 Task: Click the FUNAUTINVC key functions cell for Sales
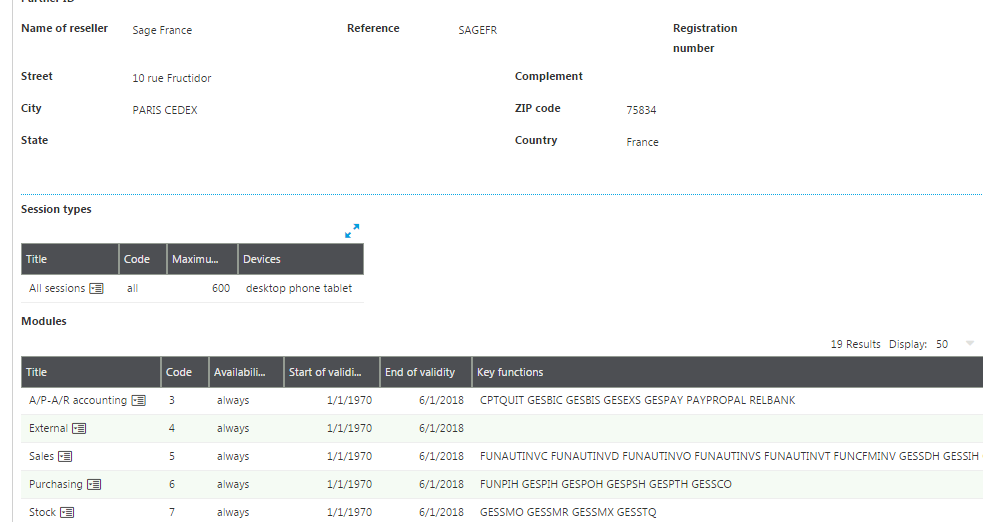[x=729, y=456]
